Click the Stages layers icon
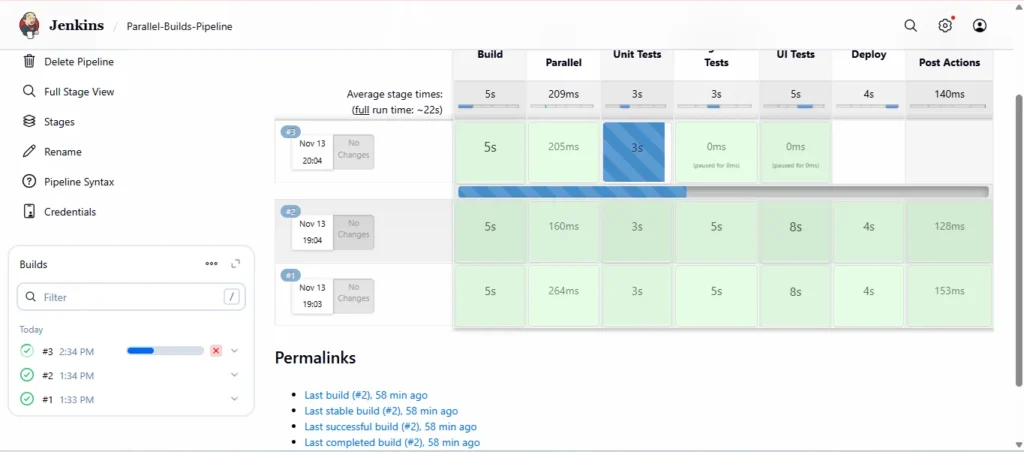Image resolution: width=1024 pixels, height=452 pixels. pyautogui.click(x=29, y=122)
